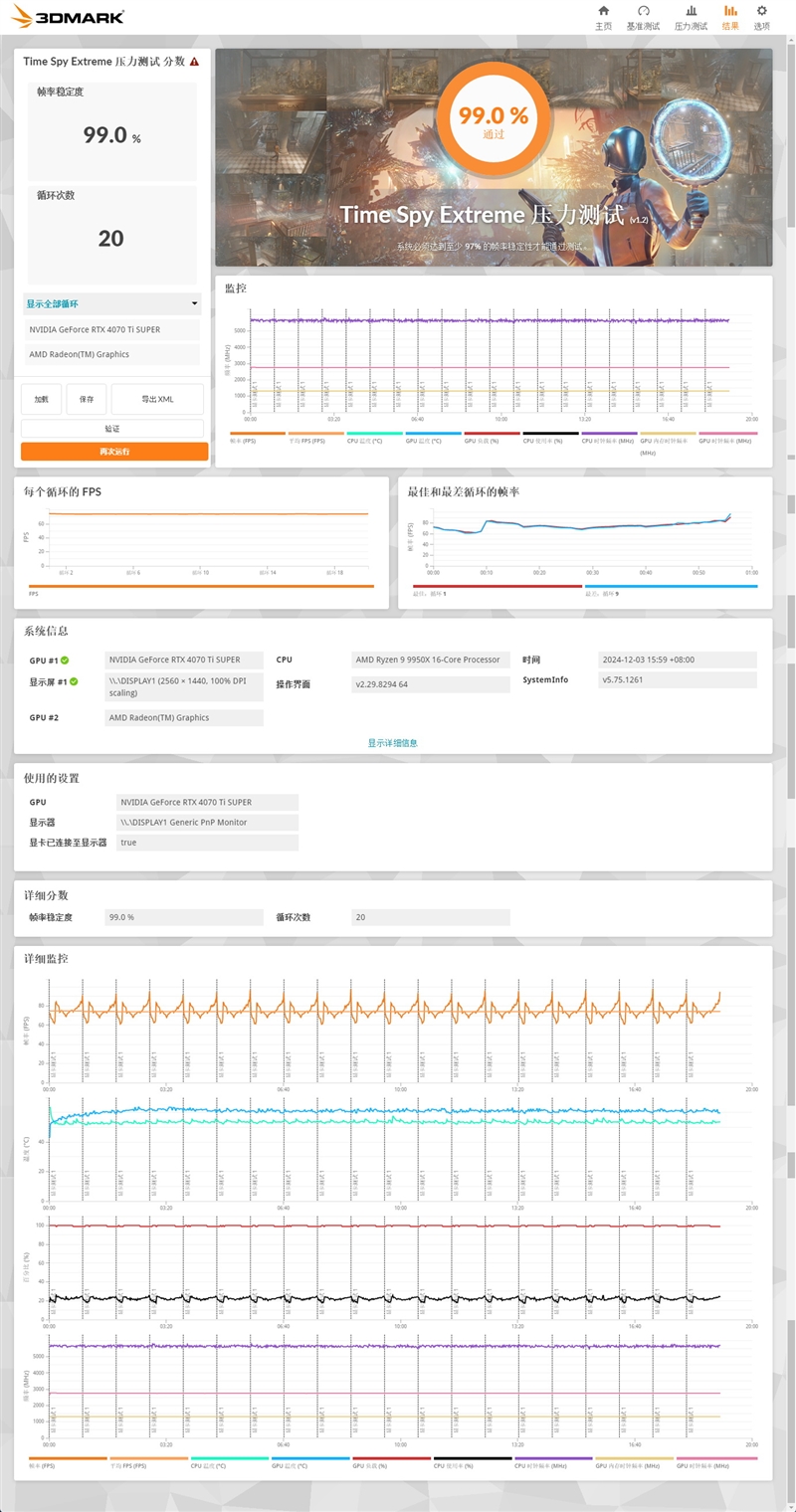Open 显示详细信息 details link
Viewport: 796px width, 1512px height.
396,742
